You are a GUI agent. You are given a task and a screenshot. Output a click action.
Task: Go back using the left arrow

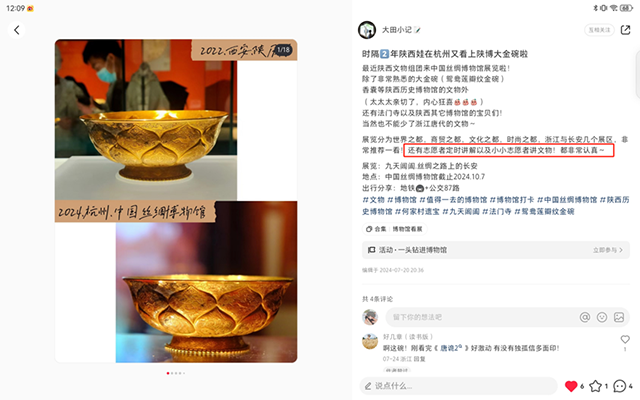click(16, 30)
